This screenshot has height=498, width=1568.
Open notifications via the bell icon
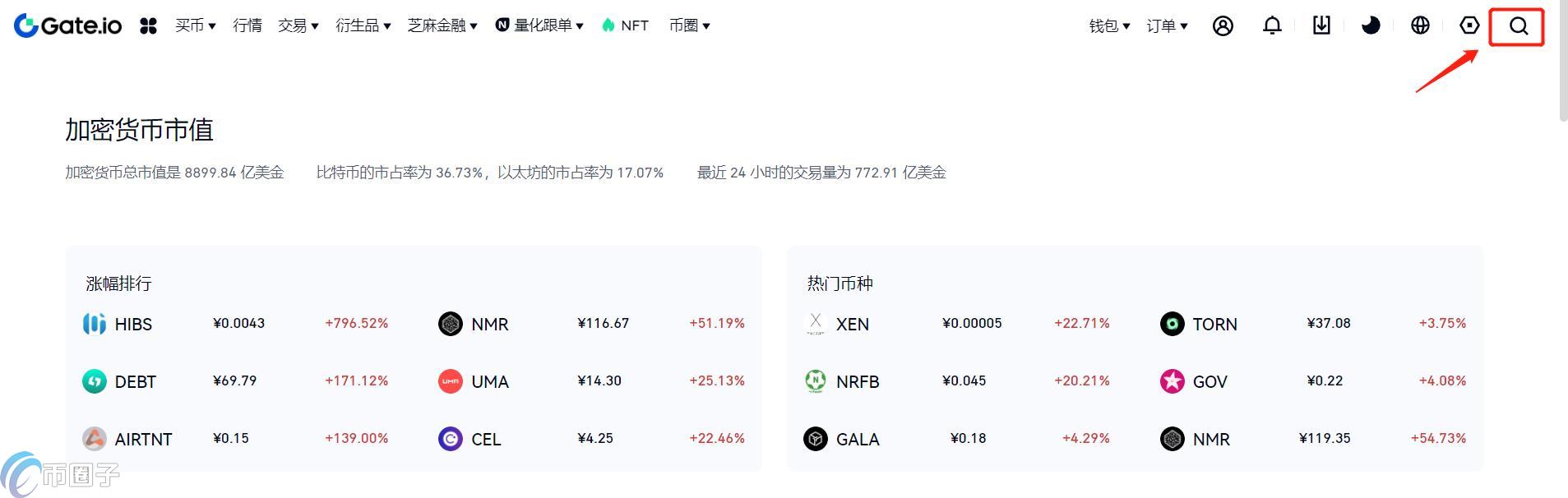point(1272,25)
